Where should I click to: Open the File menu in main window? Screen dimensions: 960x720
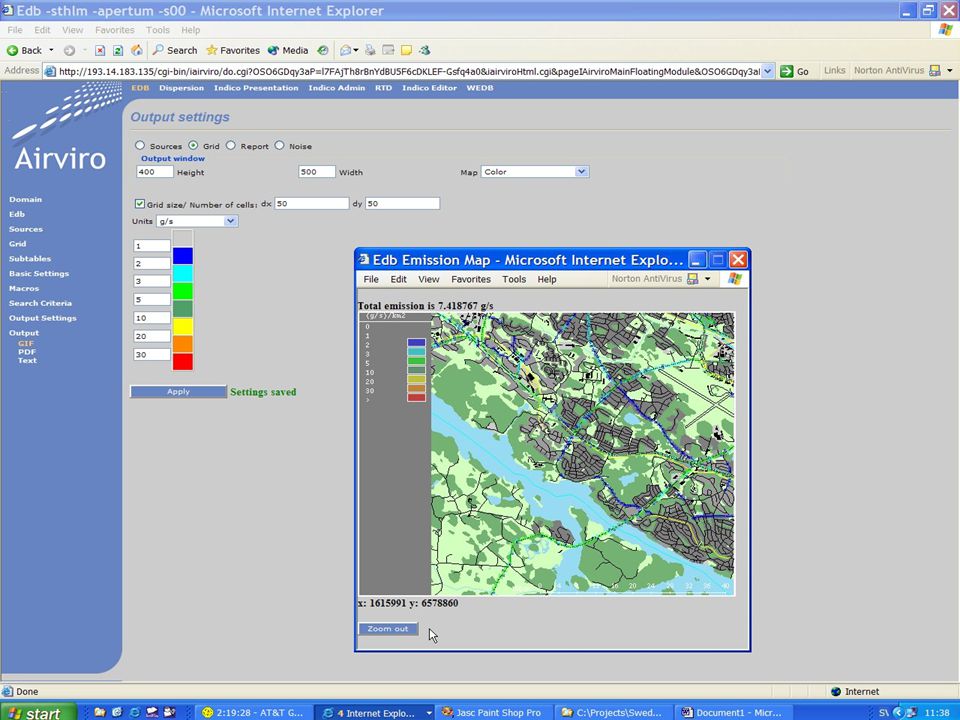[15, 30]
